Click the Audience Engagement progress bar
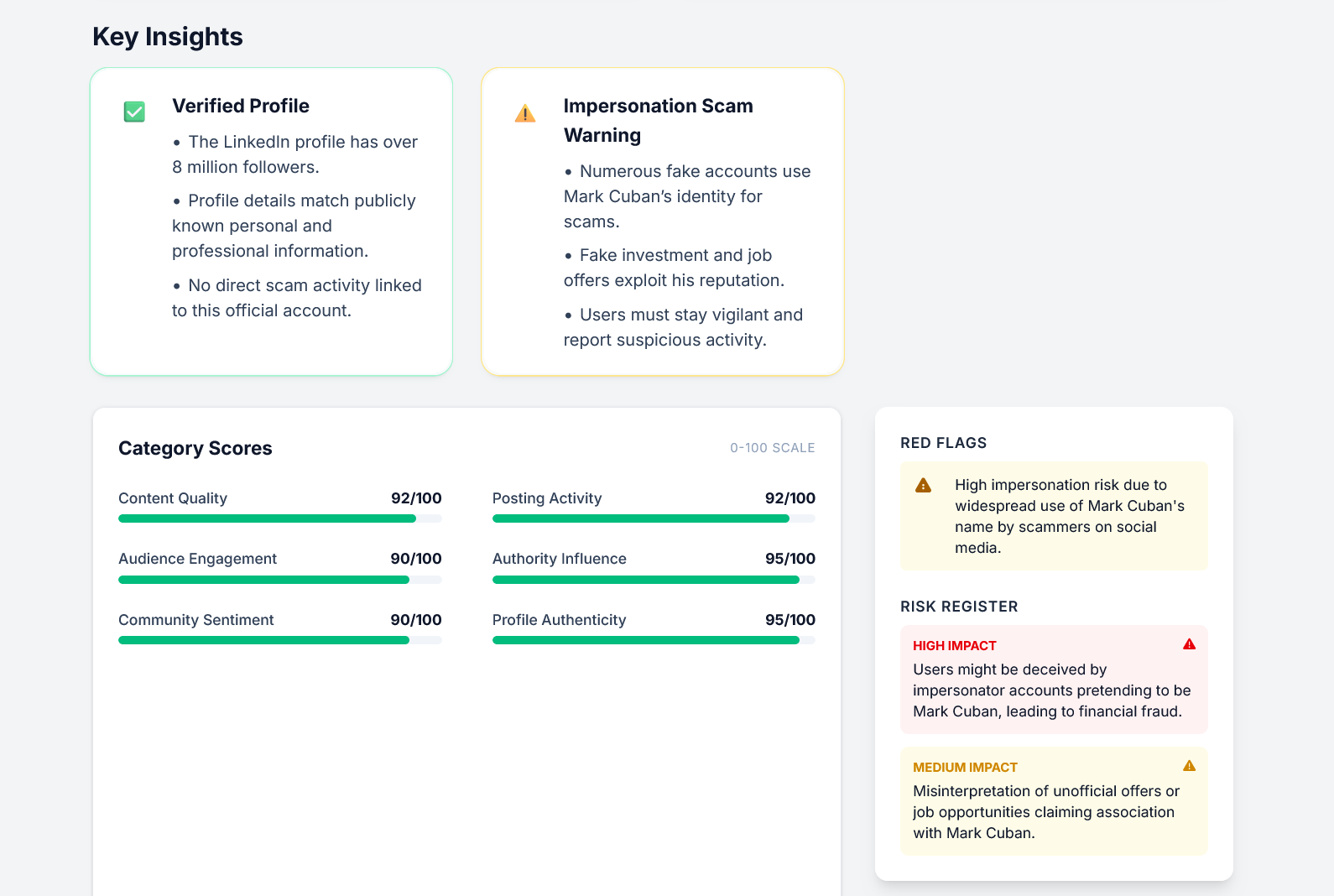The width and height of the screenshot is (1334, 896). pos(279,580)
